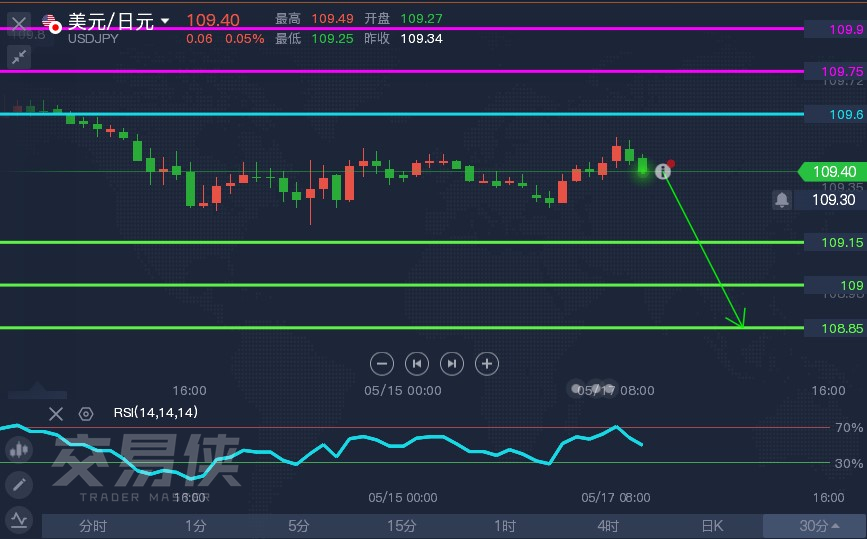Screen dimensions: 867x539
Task: Click the 30% RSI oversold label
Action: pos(849,463)
